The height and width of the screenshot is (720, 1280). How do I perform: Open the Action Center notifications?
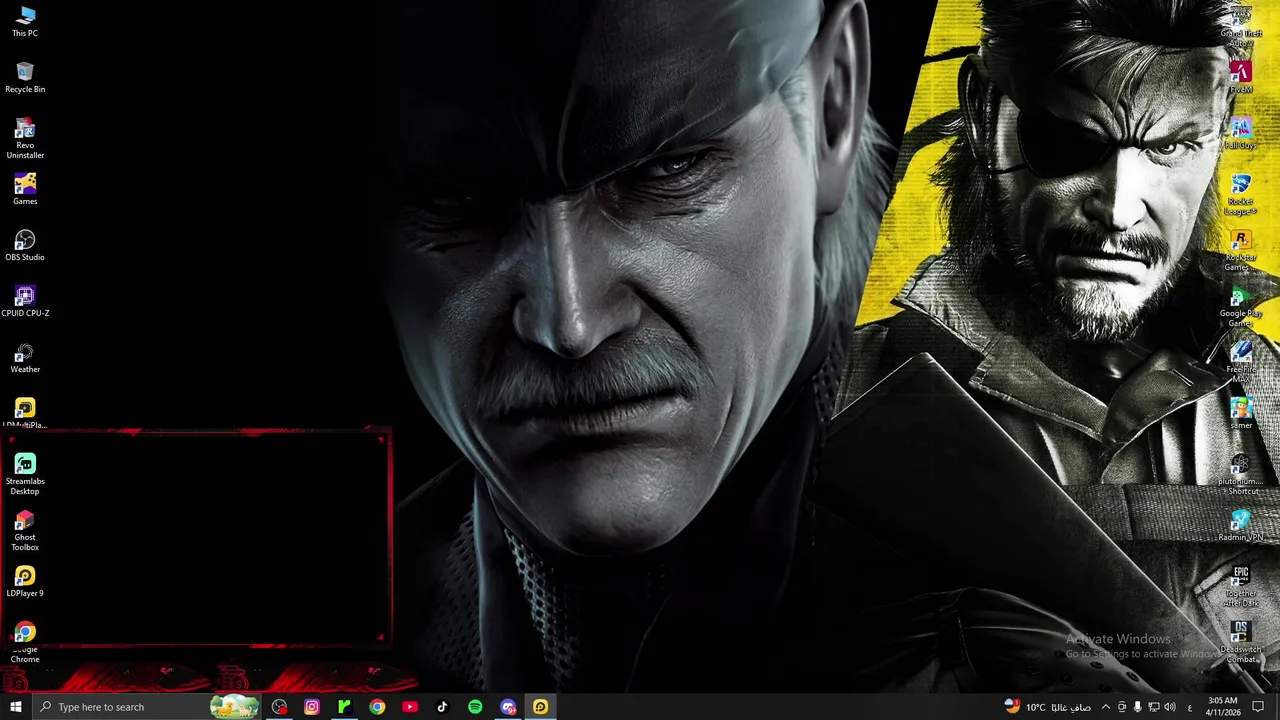click(x=1259, y=707)
